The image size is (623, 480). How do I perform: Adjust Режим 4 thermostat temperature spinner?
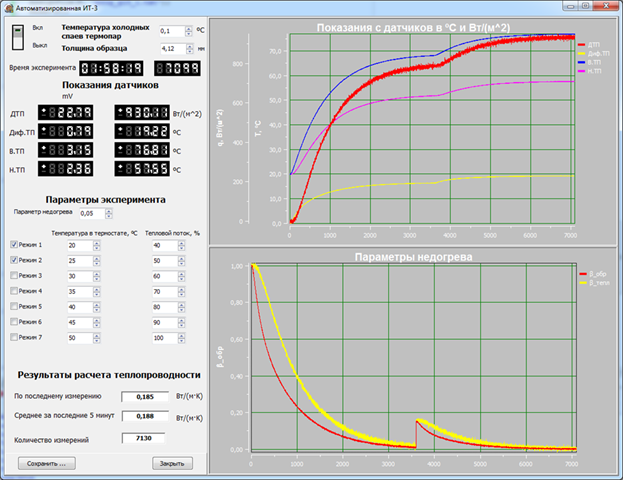point(97,292)
